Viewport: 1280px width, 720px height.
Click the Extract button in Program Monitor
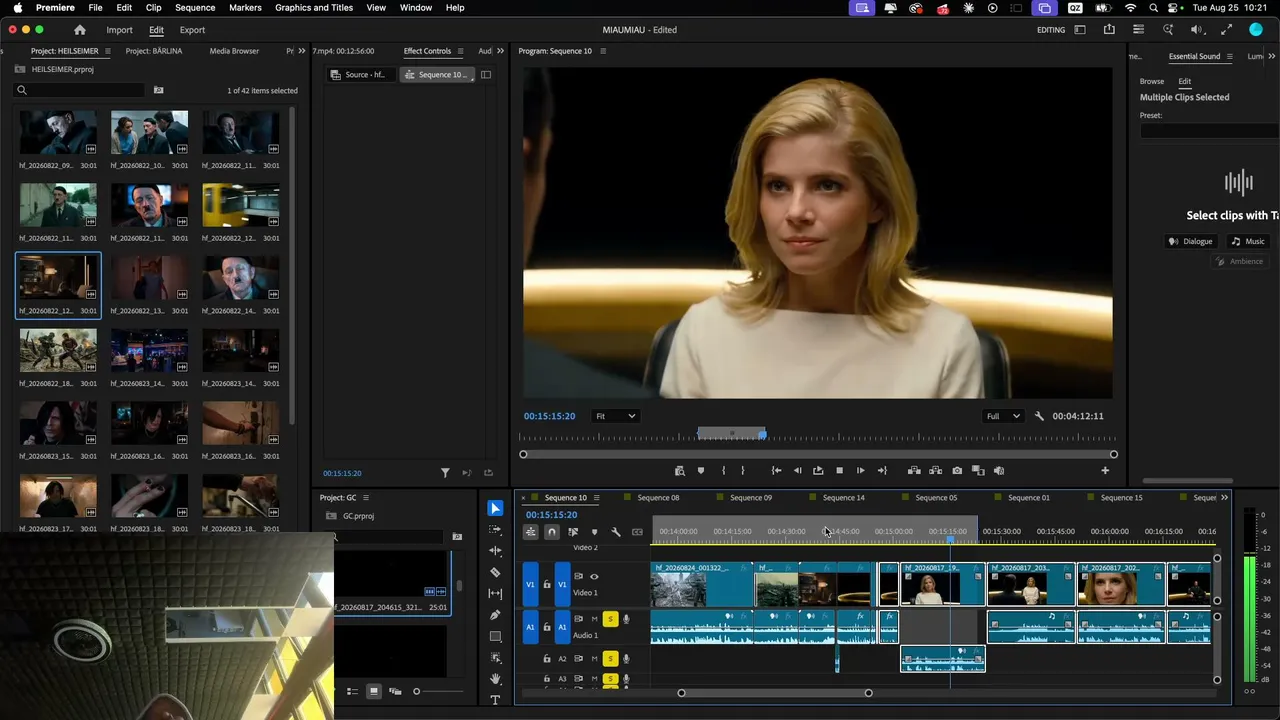click(935, 471)
